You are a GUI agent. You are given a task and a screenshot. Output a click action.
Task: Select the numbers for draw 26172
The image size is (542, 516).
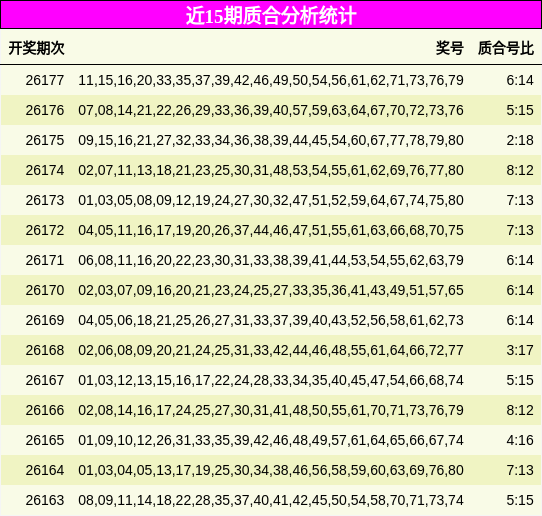point(271,230)
